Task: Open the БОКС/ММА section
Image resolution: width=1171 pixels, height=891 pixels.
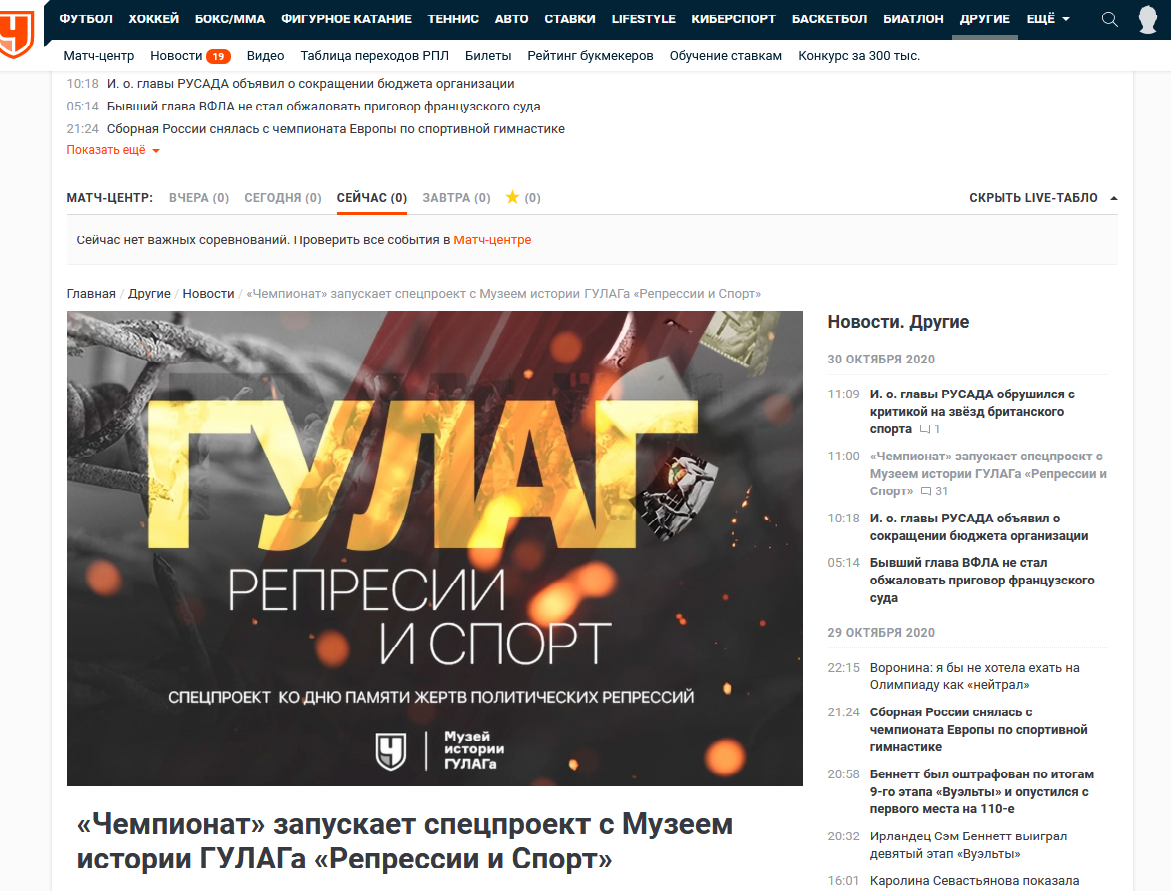Action: point(230,19)
